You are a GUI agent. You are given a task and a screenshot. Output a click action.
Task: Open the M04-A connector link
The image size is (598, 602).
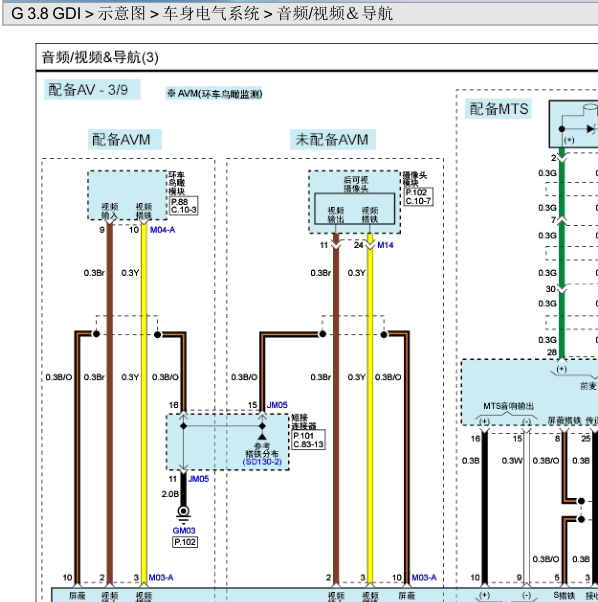click(x=162, y=230)
